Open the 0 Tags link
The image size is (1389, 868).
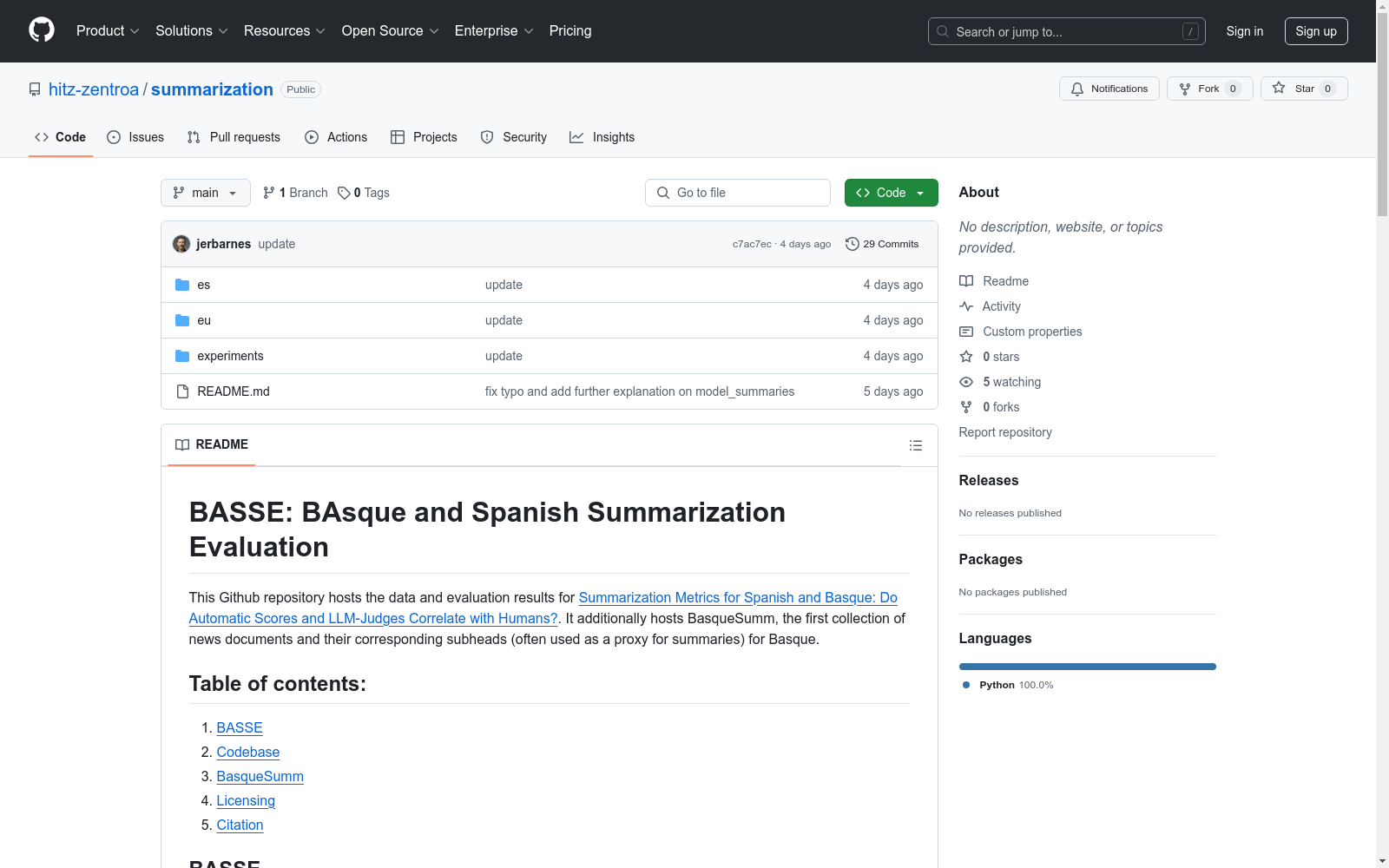(364, 193)
